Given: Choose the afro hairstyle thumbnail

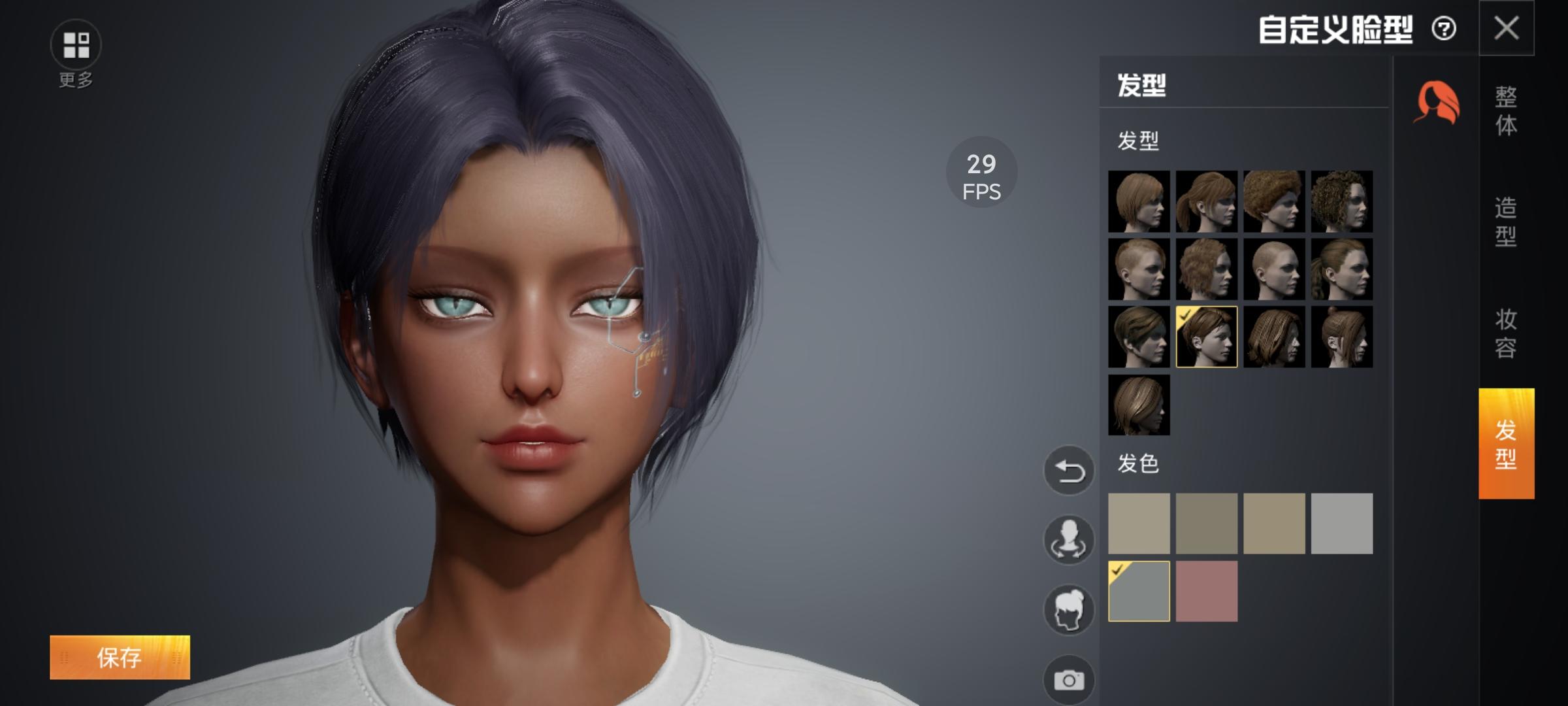Looking at the screenshot, I should click(1274, 201).
